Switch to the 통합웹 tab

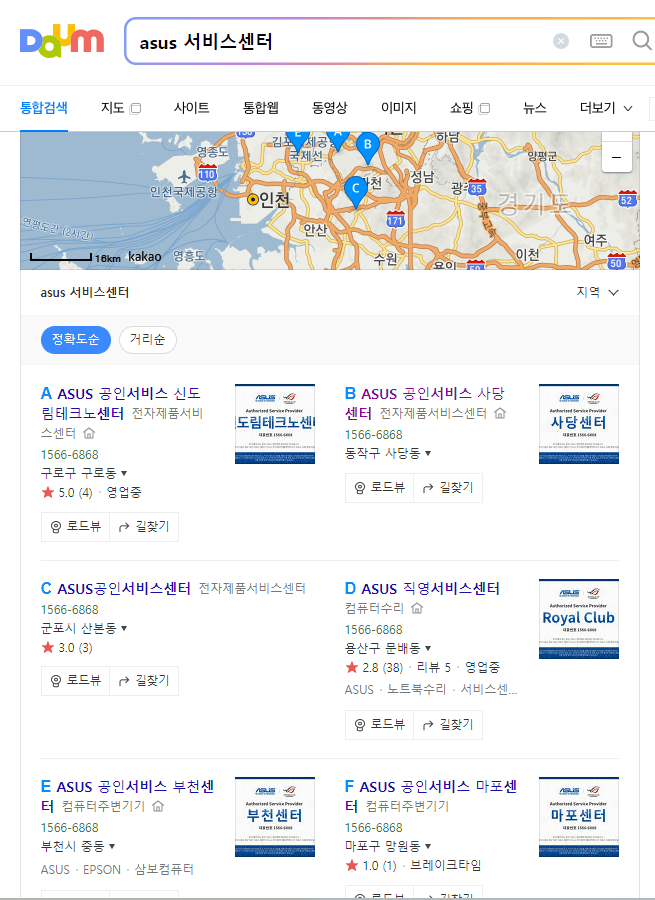[261, 108]
